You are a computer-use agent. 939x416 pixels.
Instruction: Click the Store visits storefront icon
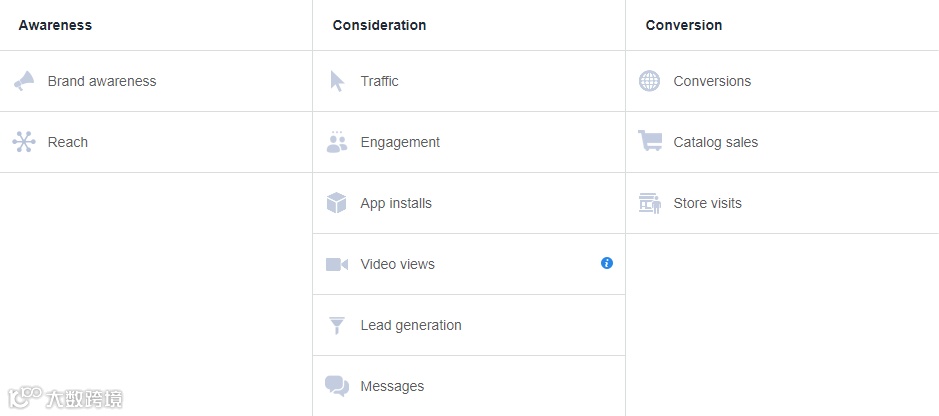[x=650, y=203]
